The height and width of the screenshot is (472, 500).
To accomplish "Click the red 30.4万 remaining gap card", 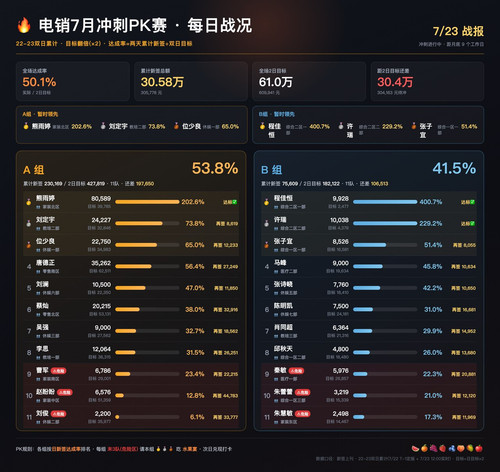I will 427,81.
